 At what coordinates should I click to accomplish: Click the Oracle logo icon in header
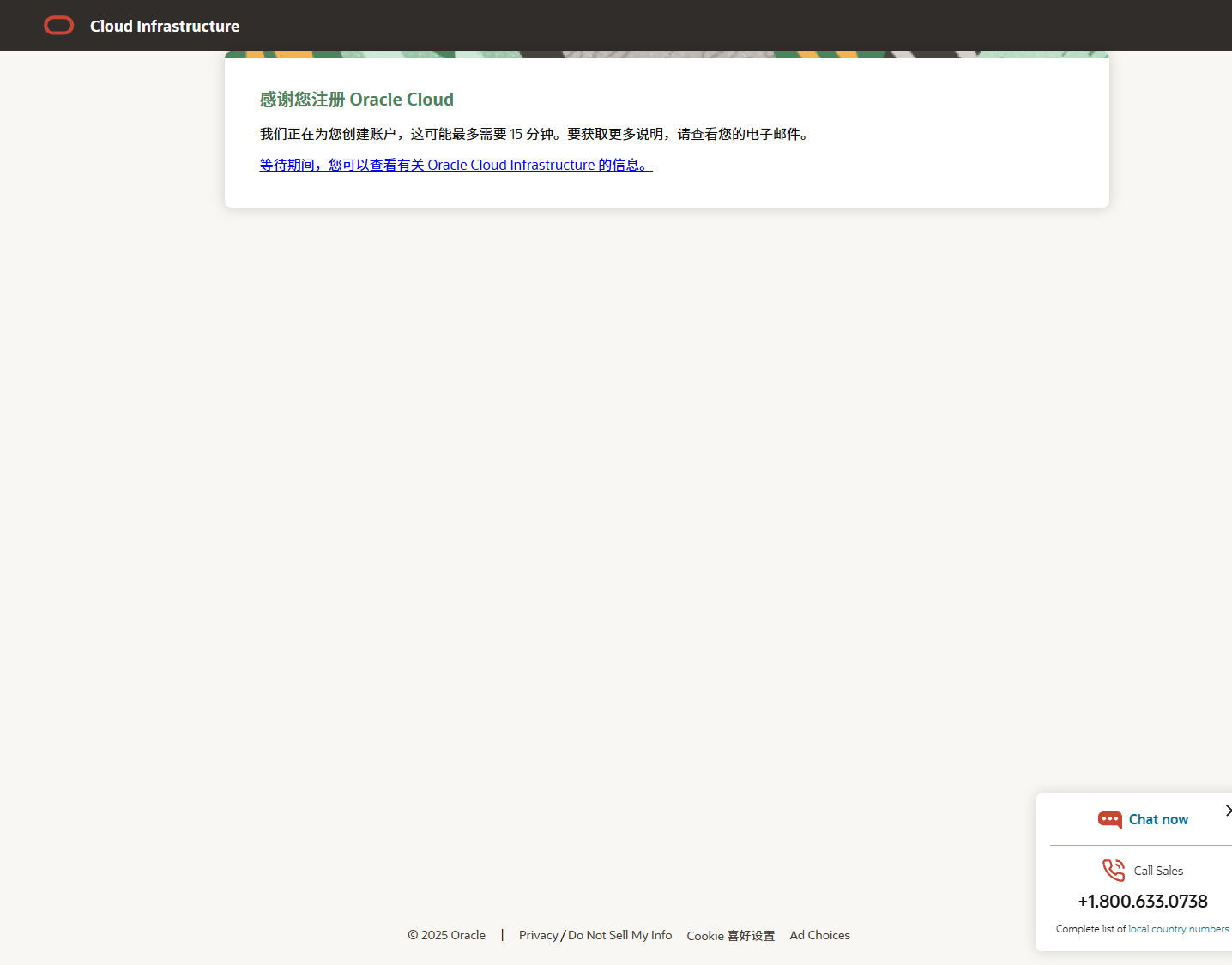59,26
